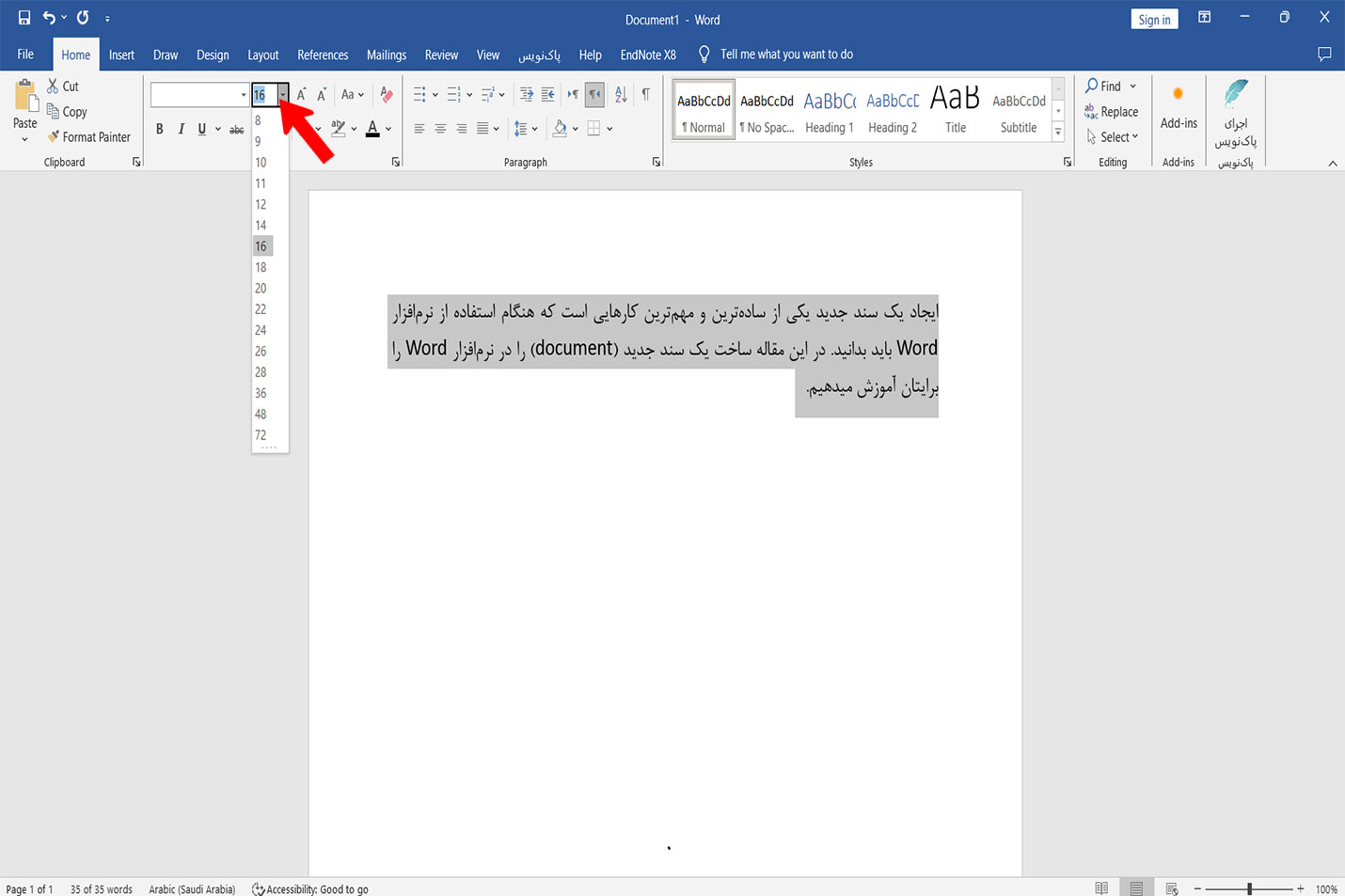Switch to the Insert tab
The width and height of the screenshot is (1345, 896).
[x=121, y=55]
